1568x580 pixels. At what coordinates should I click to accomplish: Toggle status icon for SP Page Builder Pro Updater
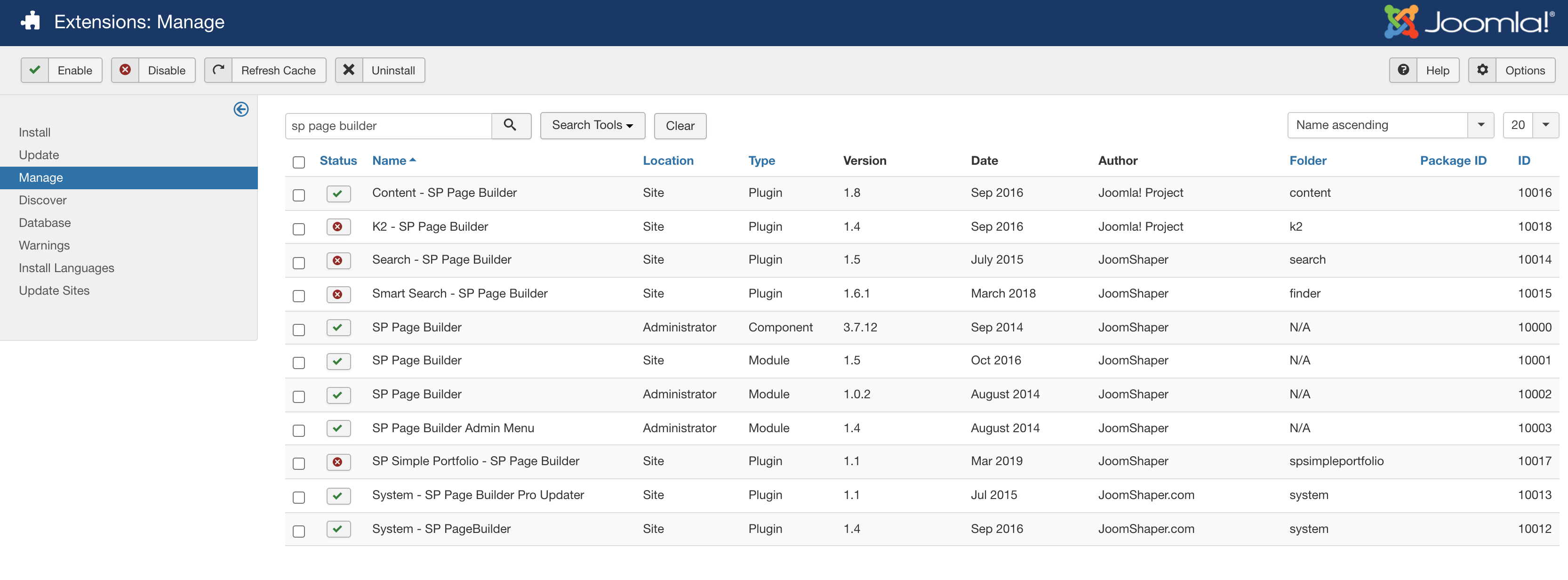point(338,496)
